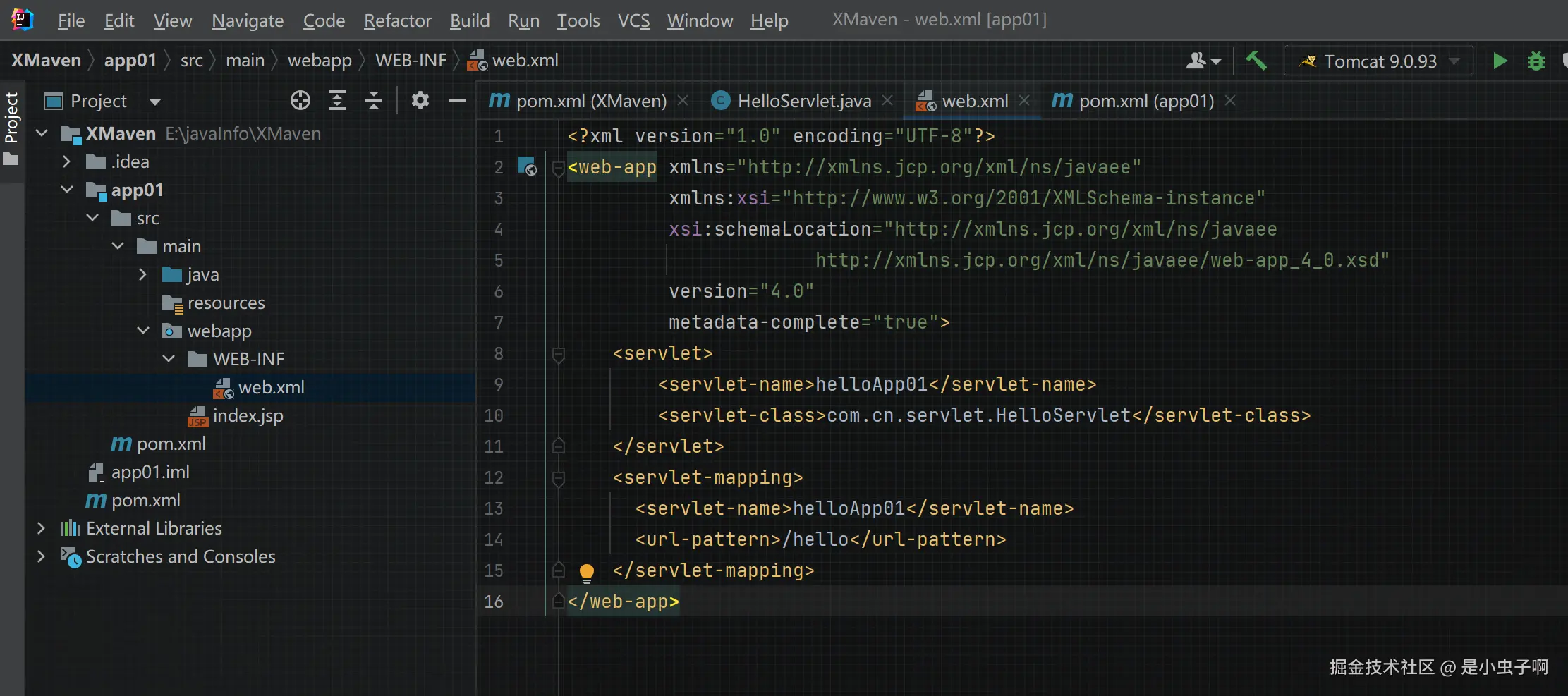Hide the Project tool window
Screen dimensions: 1568x696
(x=456, y=101)
